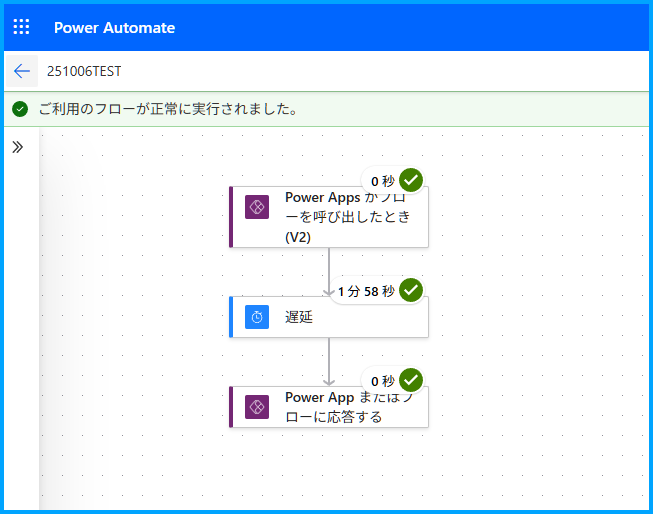Click the 0 秒 badge on trigger card
This screenshot has height=514, width=653.
coord(383,181)
